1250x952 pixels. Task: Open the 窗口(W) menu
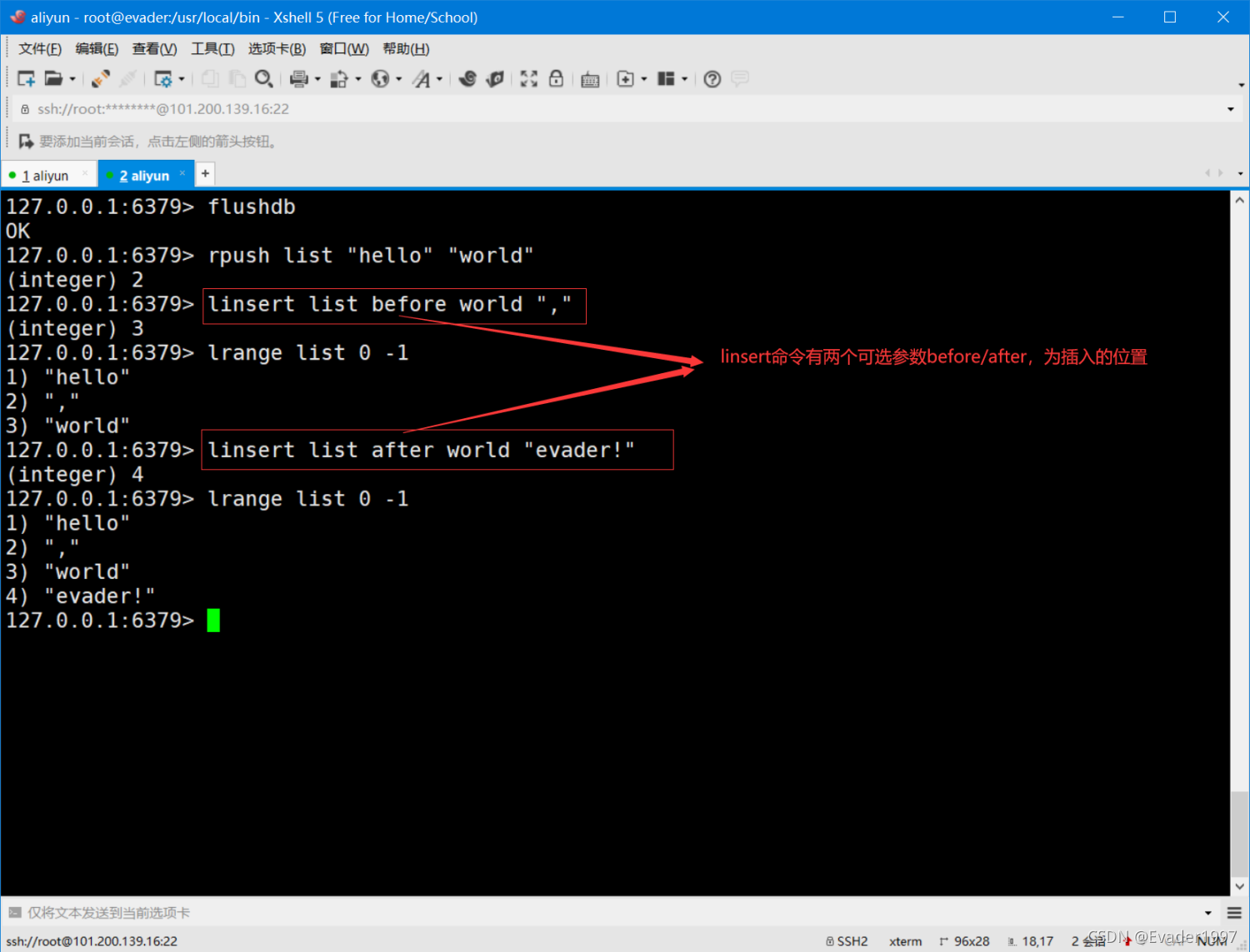coord(344,48)
